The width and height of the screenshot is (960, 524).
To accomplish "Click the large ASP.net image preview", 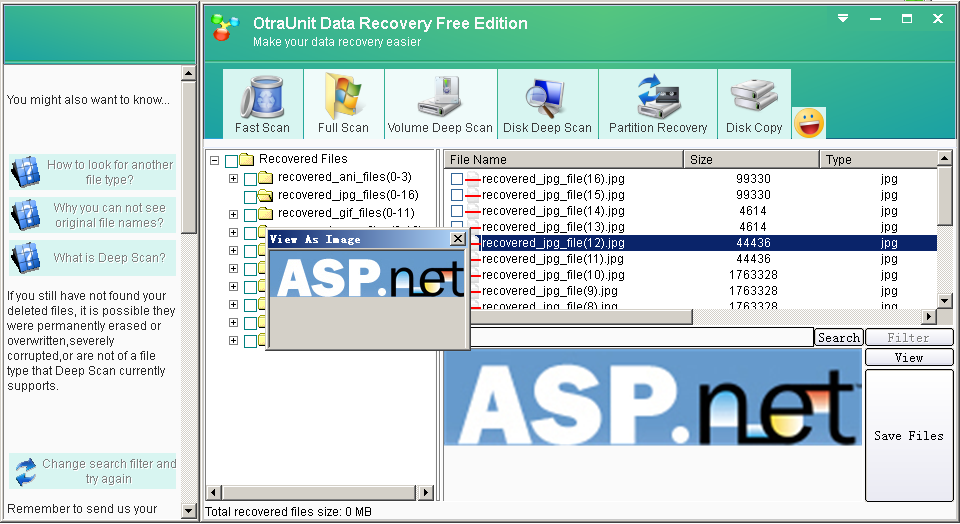I will (x=653, y=397).
